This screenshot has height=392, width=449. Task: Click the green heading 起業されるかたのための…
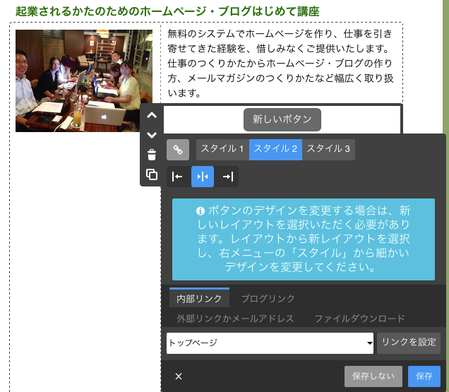pyautogui.click(x=167, y=11)
